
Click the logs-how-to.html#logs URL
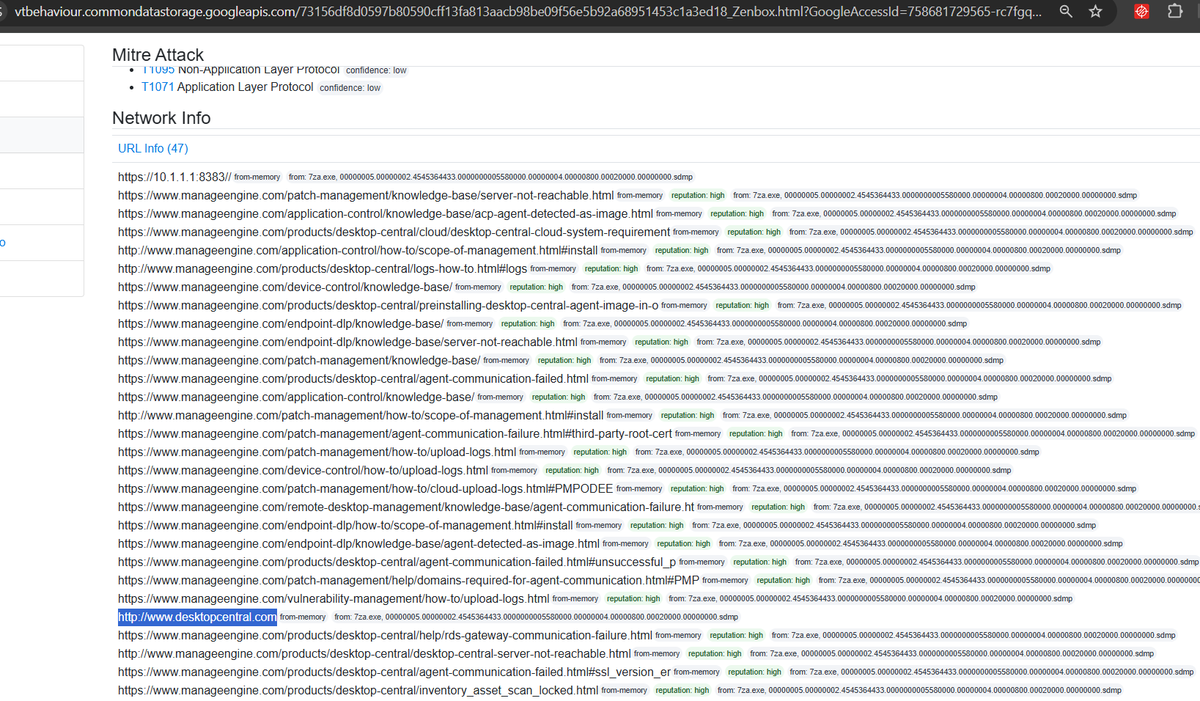[322, 269]
